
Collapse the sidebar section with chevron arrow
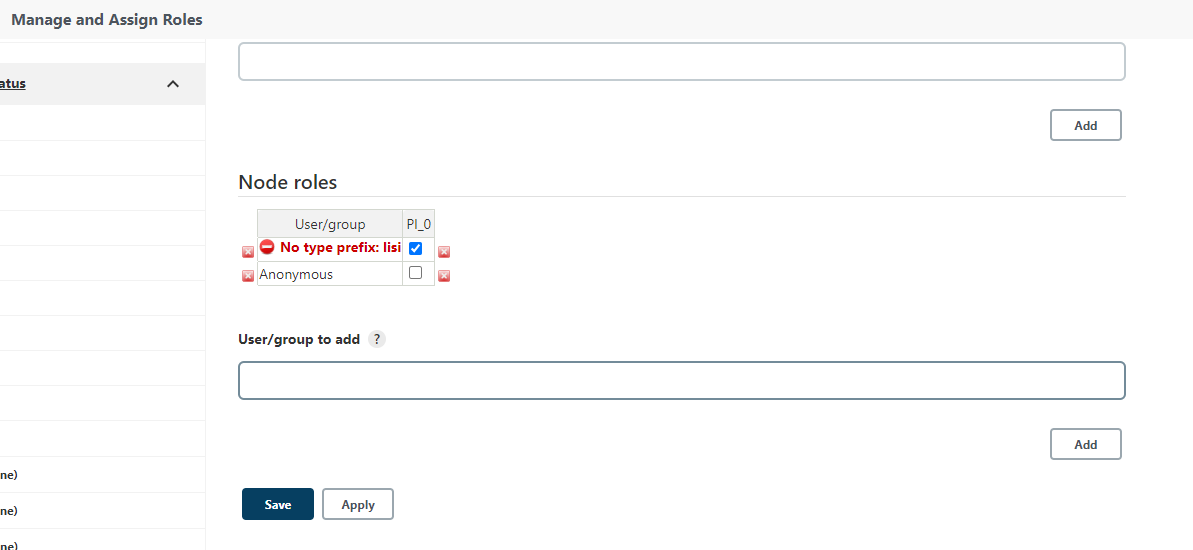[x=173, y=84]
